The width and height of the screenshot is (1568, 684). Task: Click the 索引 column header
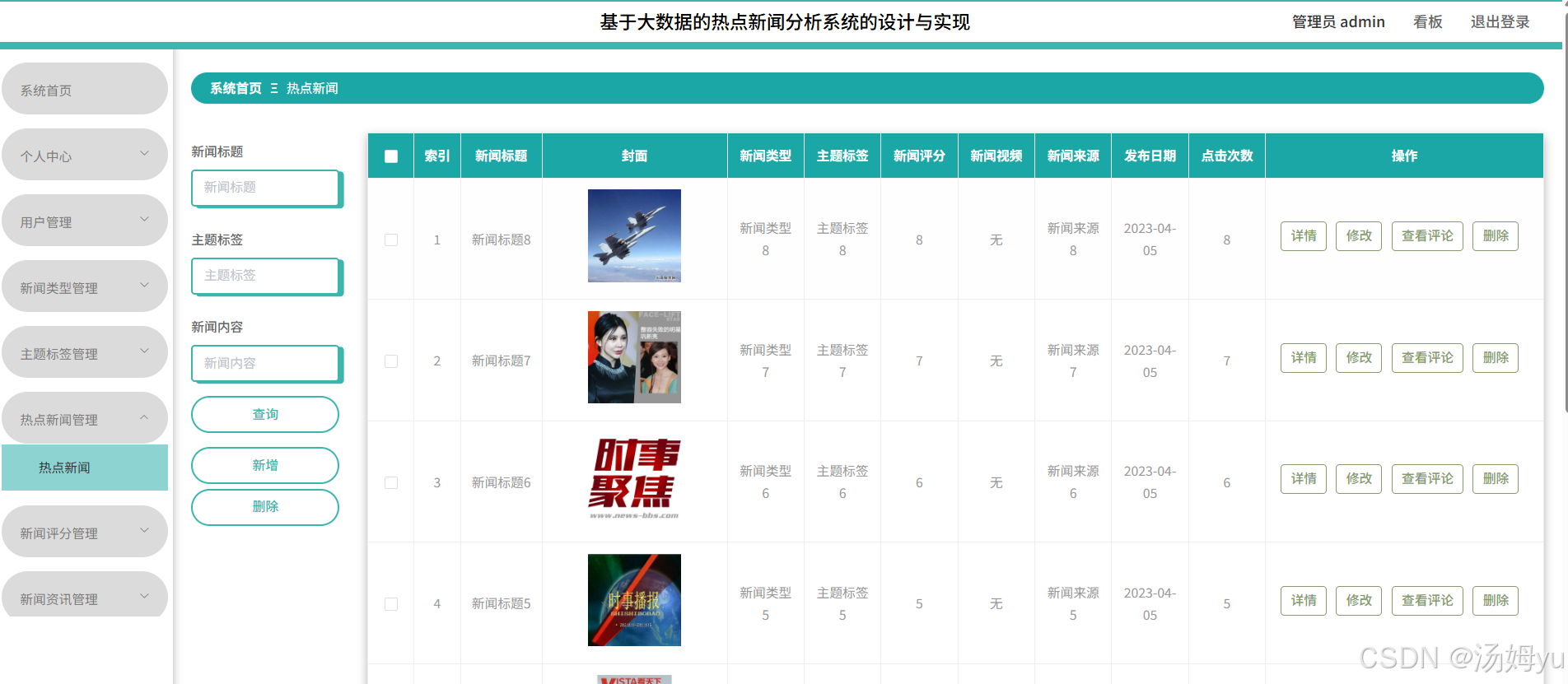(x=436, y=156)
